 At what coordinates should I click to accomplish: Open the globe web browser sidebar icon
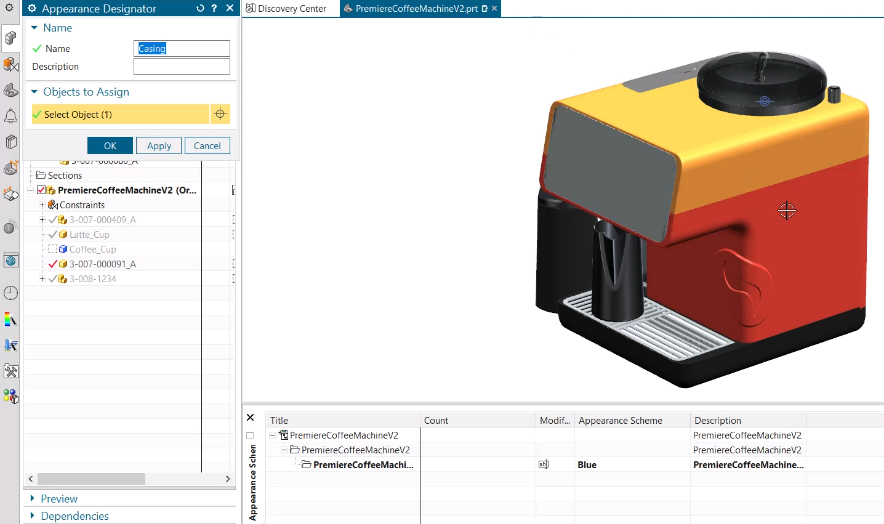11,260
